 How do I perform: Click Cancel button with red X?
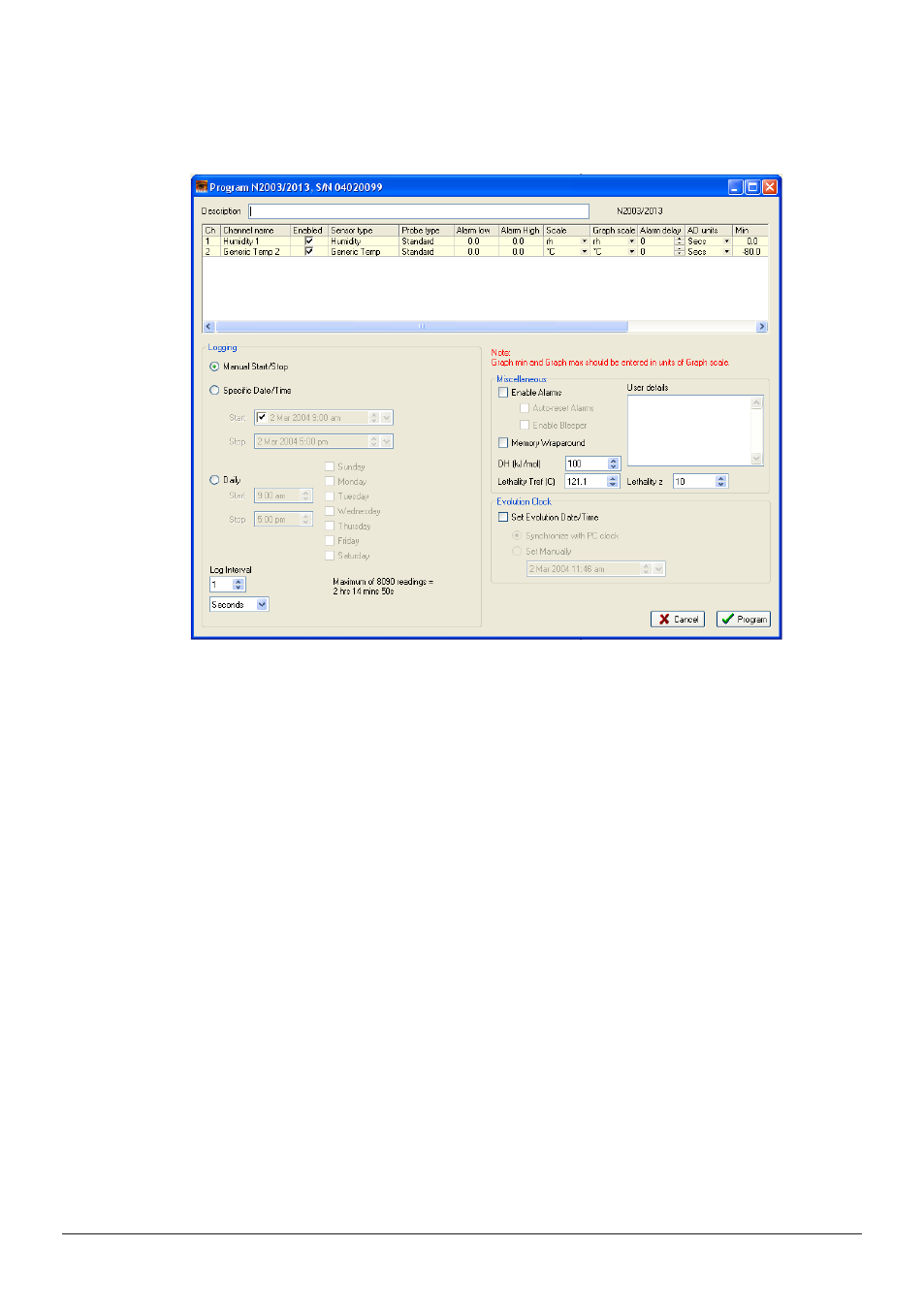point(677,619)
